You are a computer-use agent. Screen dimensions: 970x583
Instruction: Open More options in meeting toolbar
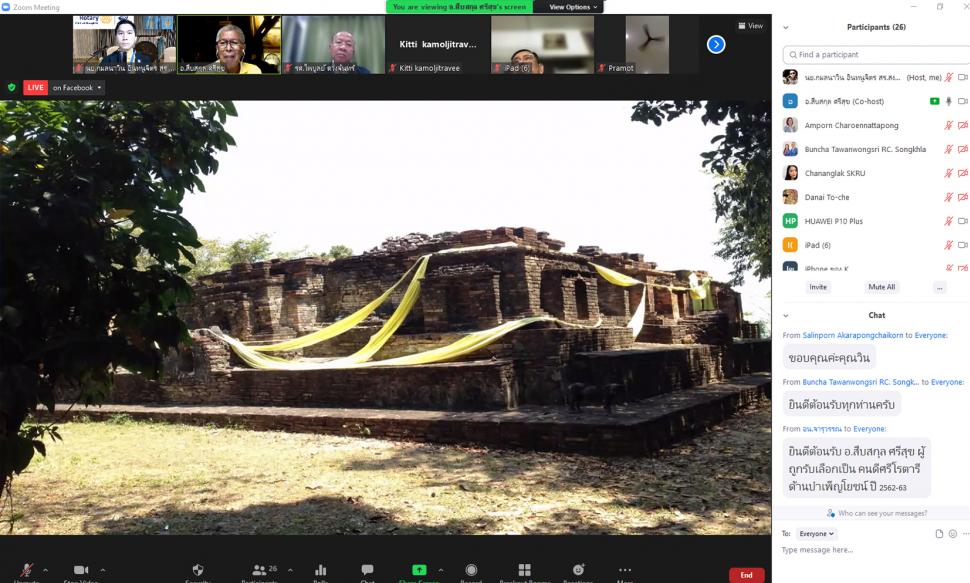[625, 570]
